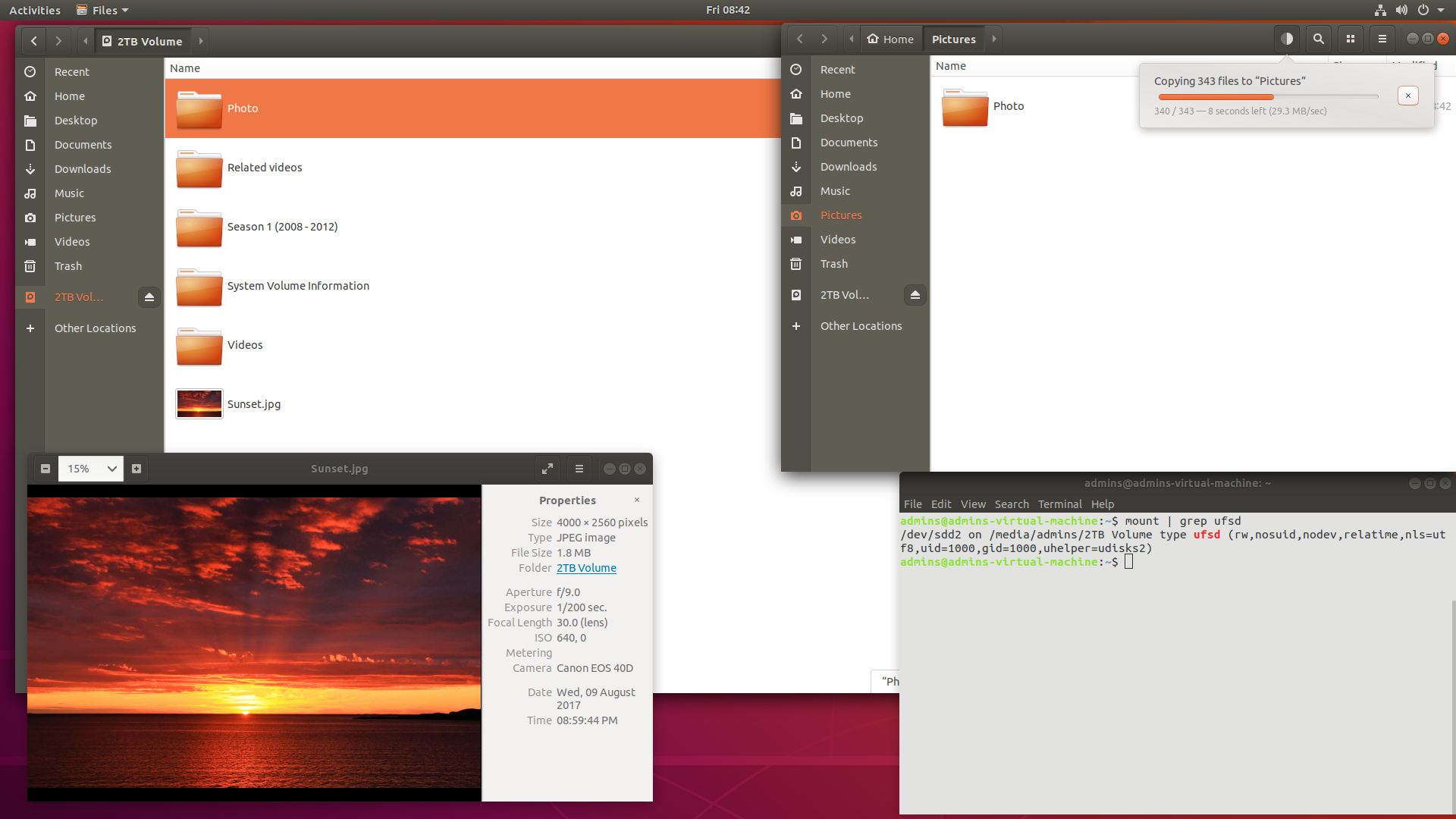The image size is (1456, 819).
Task: Click Home in Pictures window path bar
Action: pos(890,39)
